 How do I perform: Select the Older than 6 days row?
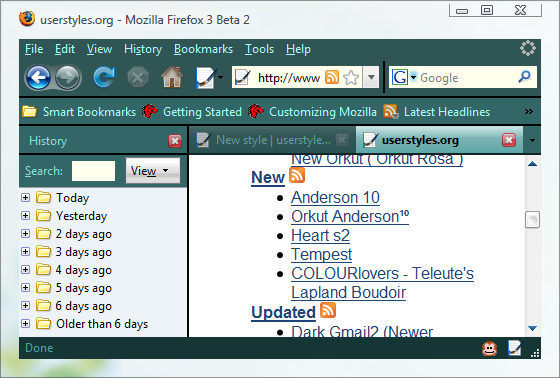click(x=103, y=324)
